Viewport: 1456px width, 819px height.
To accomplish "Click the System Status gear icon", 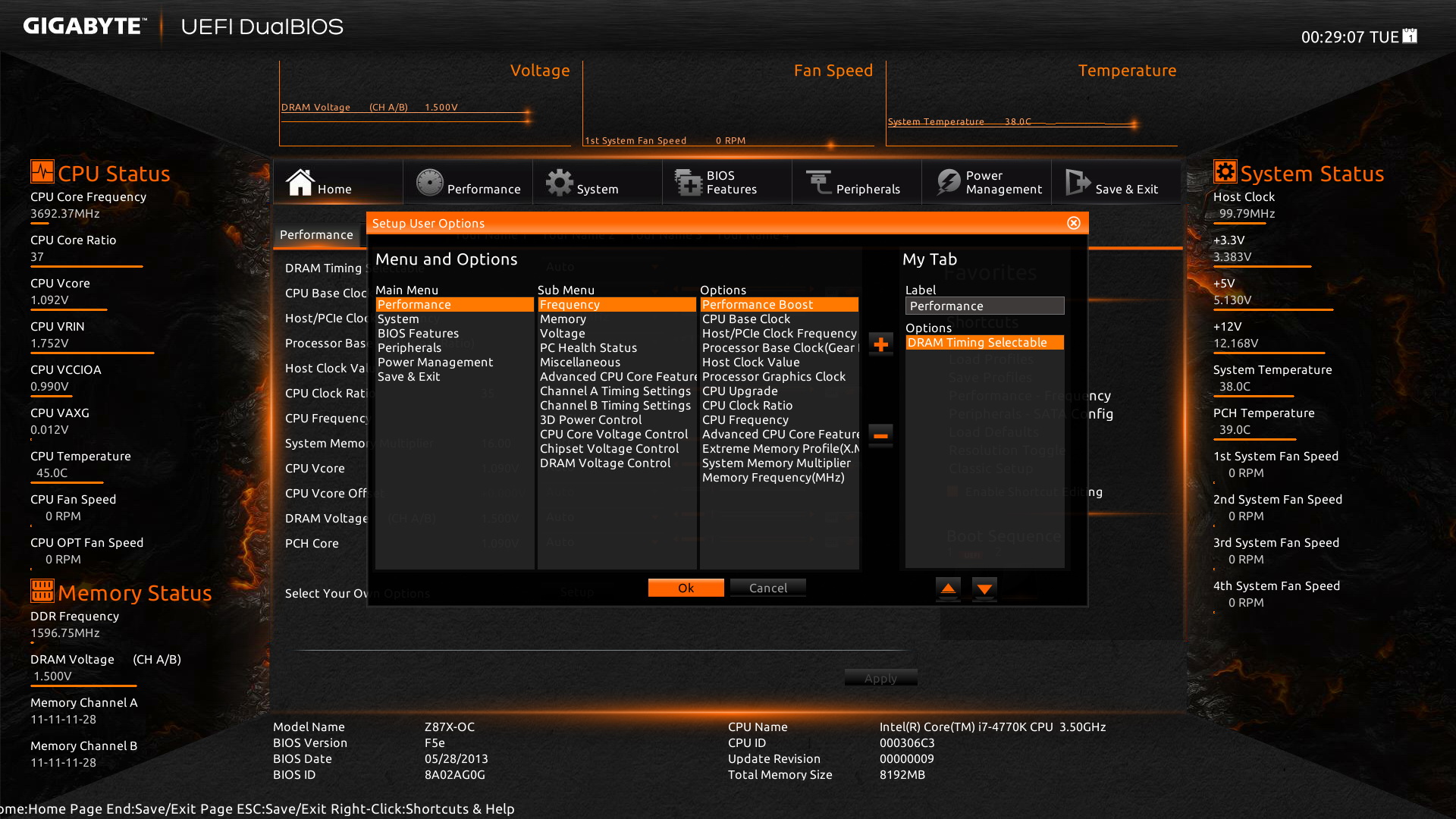I will tap(1225, 171).
